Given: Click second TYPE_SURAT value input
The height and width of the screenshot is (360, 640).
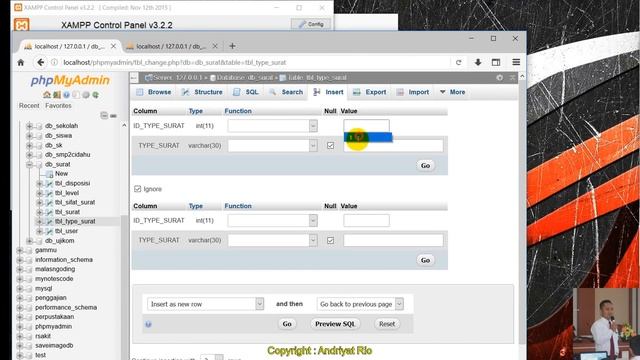Looking at the screenshot, I should click(x=393, y=240).
